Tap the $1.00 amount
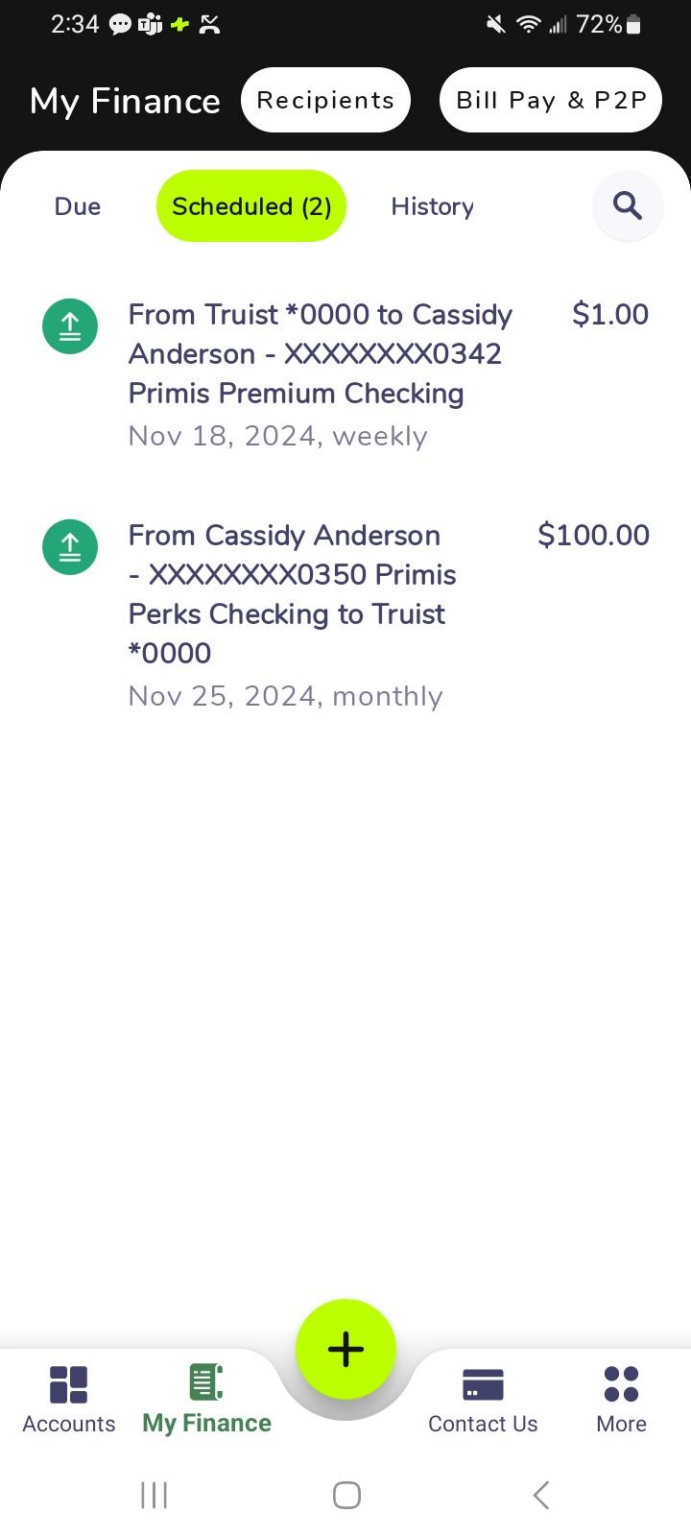The image size is (691, 1536). [610, 315]
